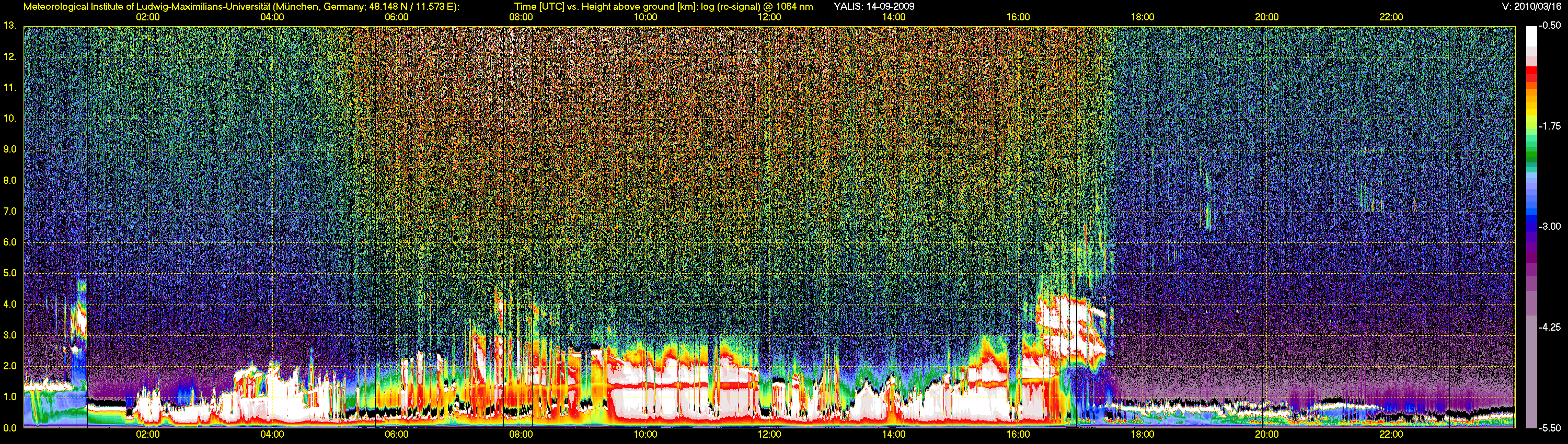
Task: Click the -3.00 colorbar scale value
Action: (x=1550, y=226)
